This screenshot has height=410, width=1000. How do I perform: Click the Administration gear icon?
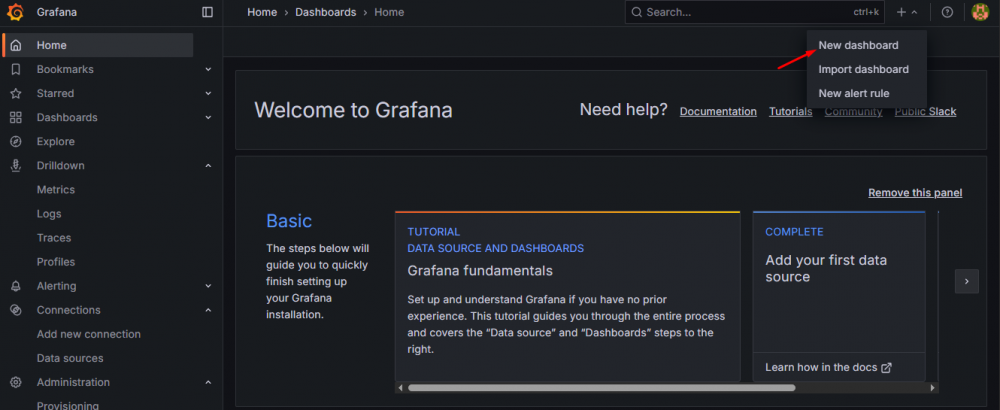(15, 382)
